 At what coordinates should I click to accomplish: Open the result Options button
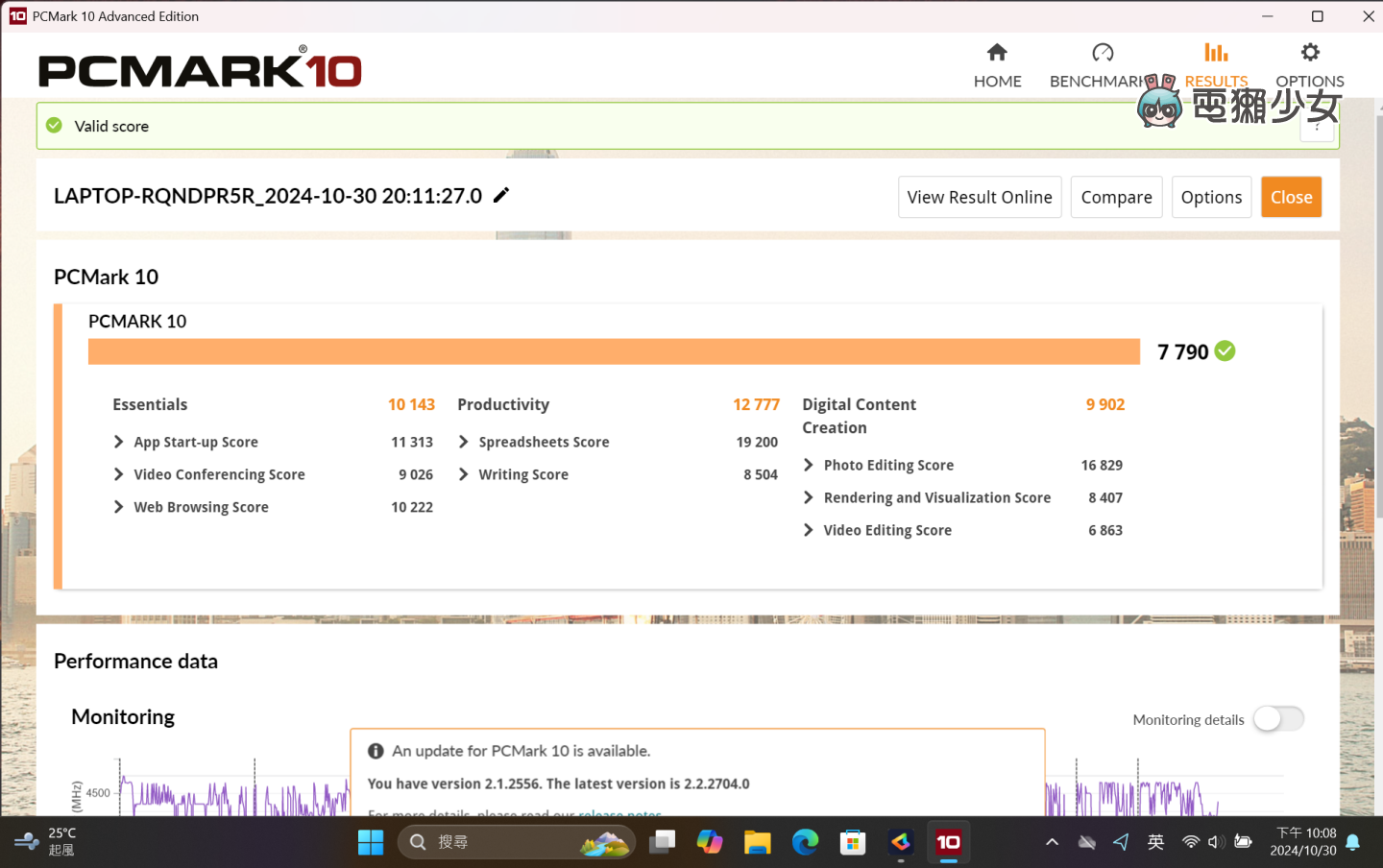pos(1211,197)
